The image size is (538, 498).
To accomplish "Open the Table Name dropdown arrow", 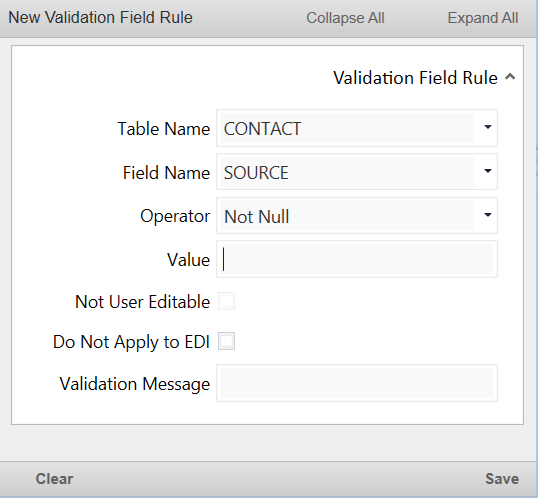I will 488,128.
